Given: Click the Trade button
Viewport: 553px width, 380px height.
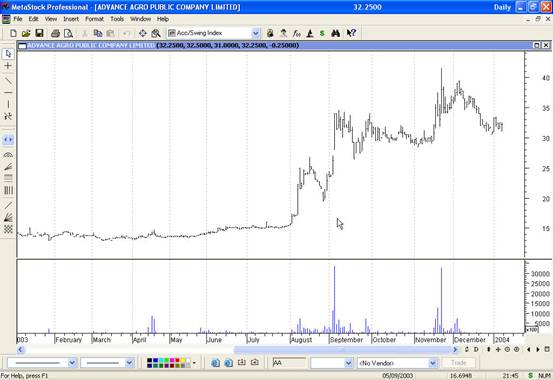Looking at the screenshot, I should coord(458,363).
